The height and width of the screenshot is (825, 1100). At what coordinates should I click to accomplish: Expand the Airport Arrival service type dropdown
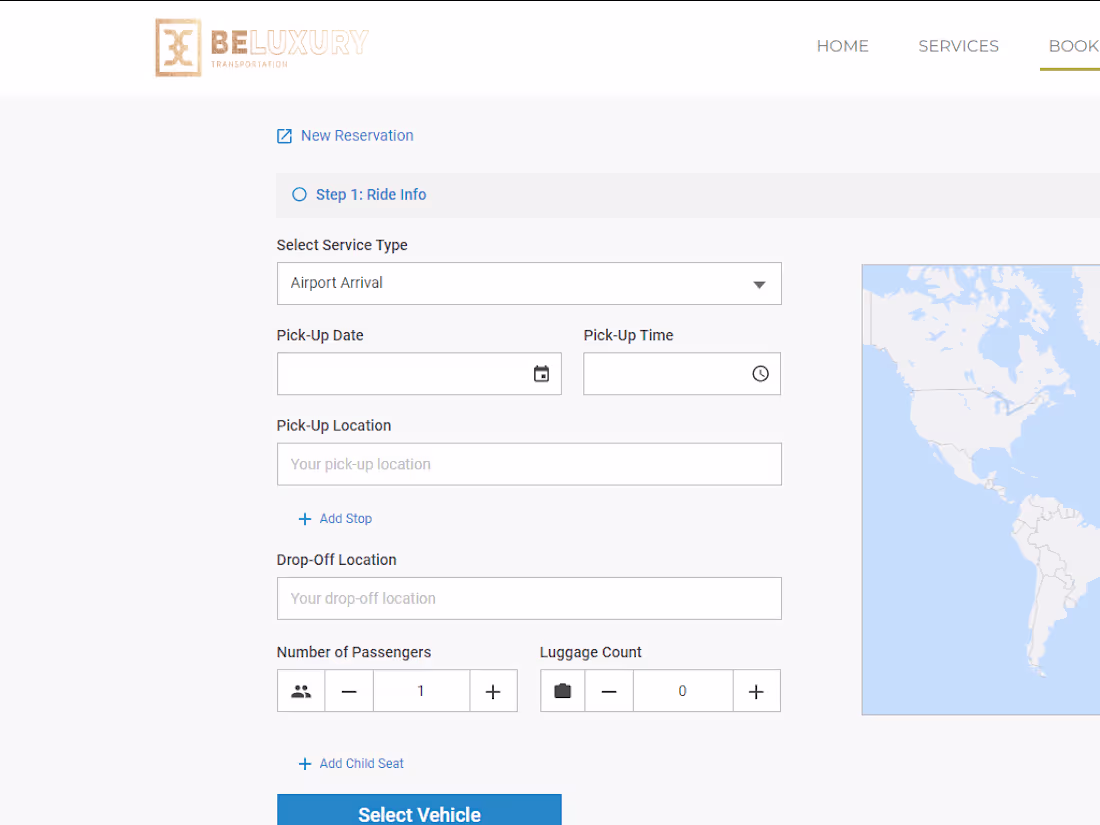click(x=529, y=283)
